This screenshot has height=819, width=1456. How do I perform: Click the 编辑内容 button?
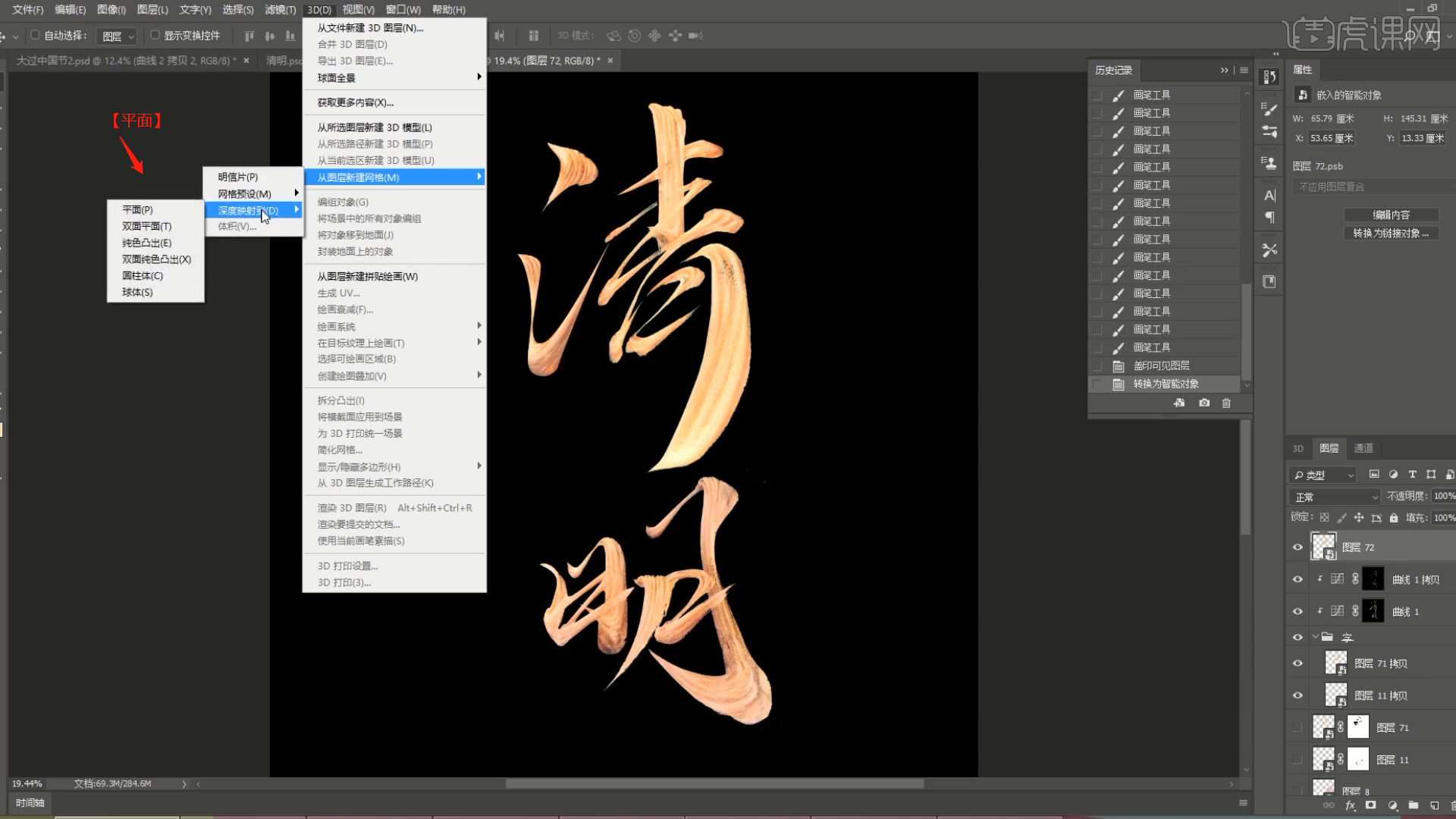point(1391,215)
